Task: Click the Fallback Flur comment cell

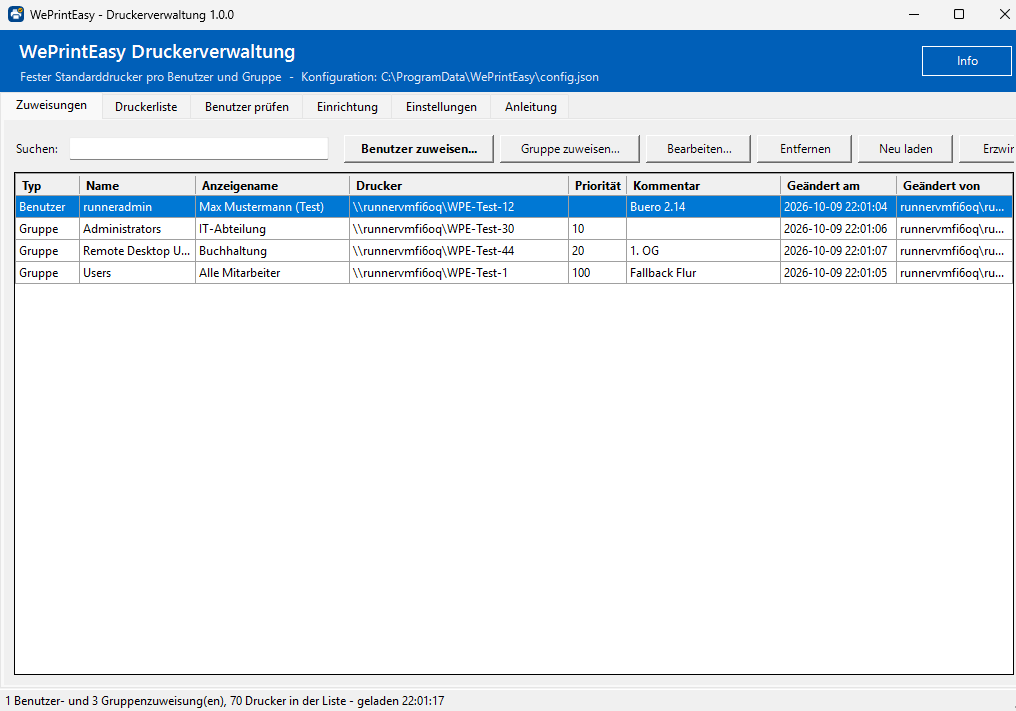Action: pyautogui.click(x=704, y=273)
